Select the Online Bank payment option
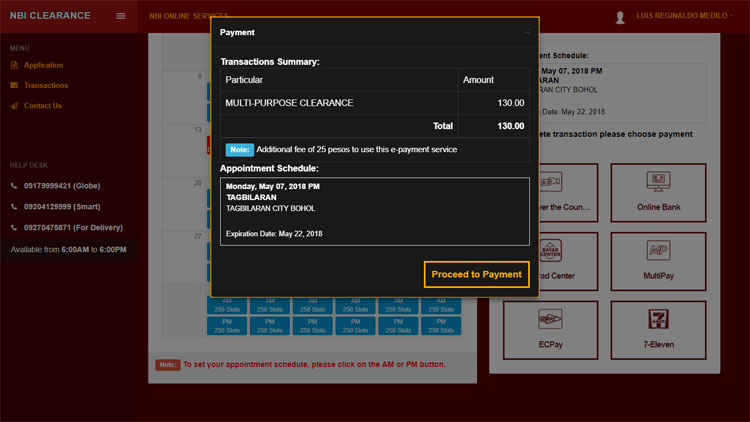The height and width of the screenshot is (422, 750). click(x=658, y=193)
